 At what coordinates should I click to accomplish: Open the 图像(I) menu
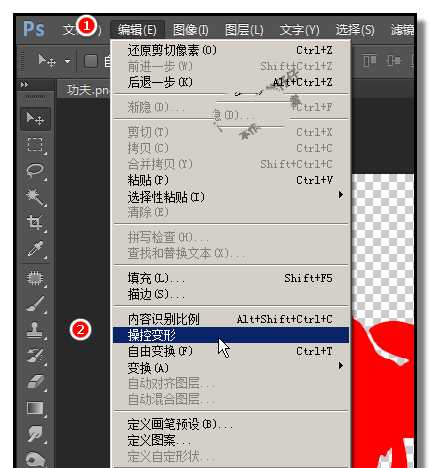point(191,30)
